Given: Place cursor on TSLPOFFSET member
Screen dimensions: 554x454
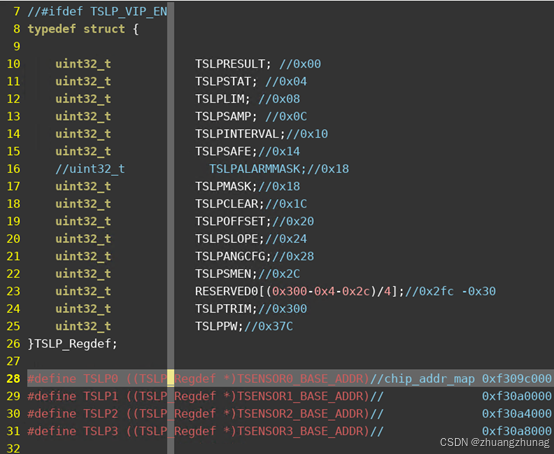Looking at the screenshot, I should (x=230, y=221).
